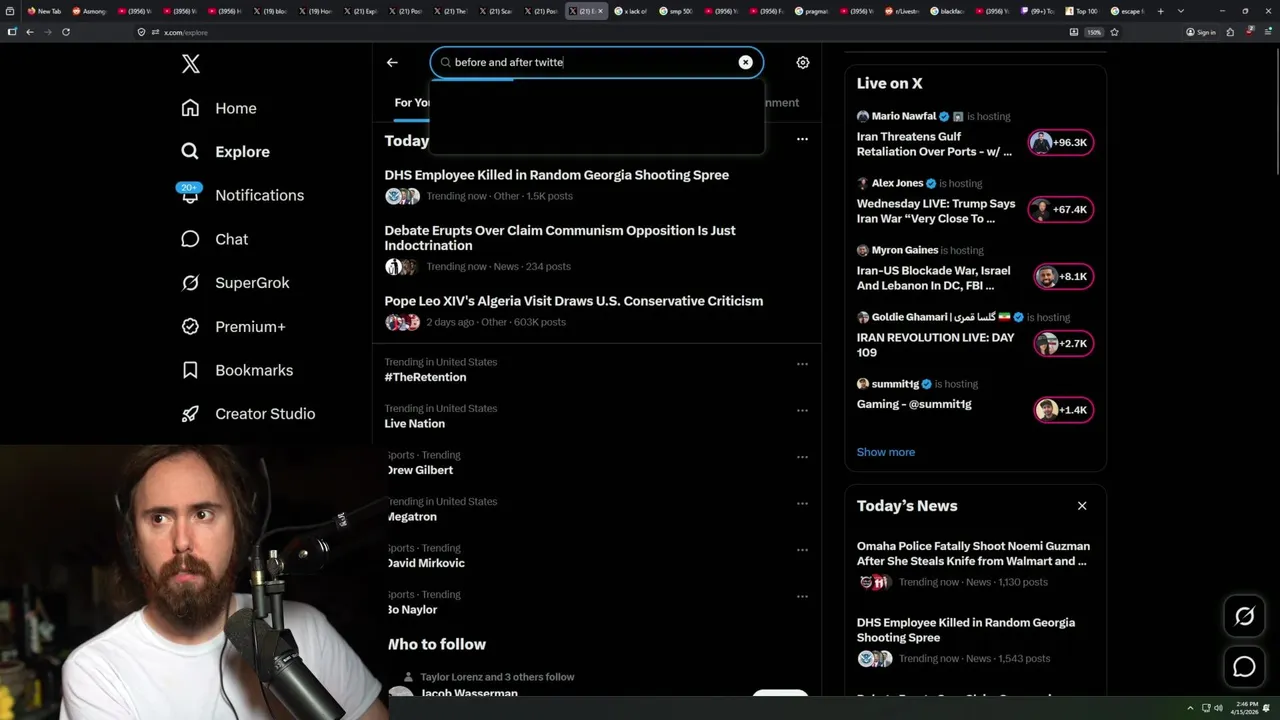Click the back arrow beside the search box
This screenshot has width=1280, height=720.
tap(392, 62)
